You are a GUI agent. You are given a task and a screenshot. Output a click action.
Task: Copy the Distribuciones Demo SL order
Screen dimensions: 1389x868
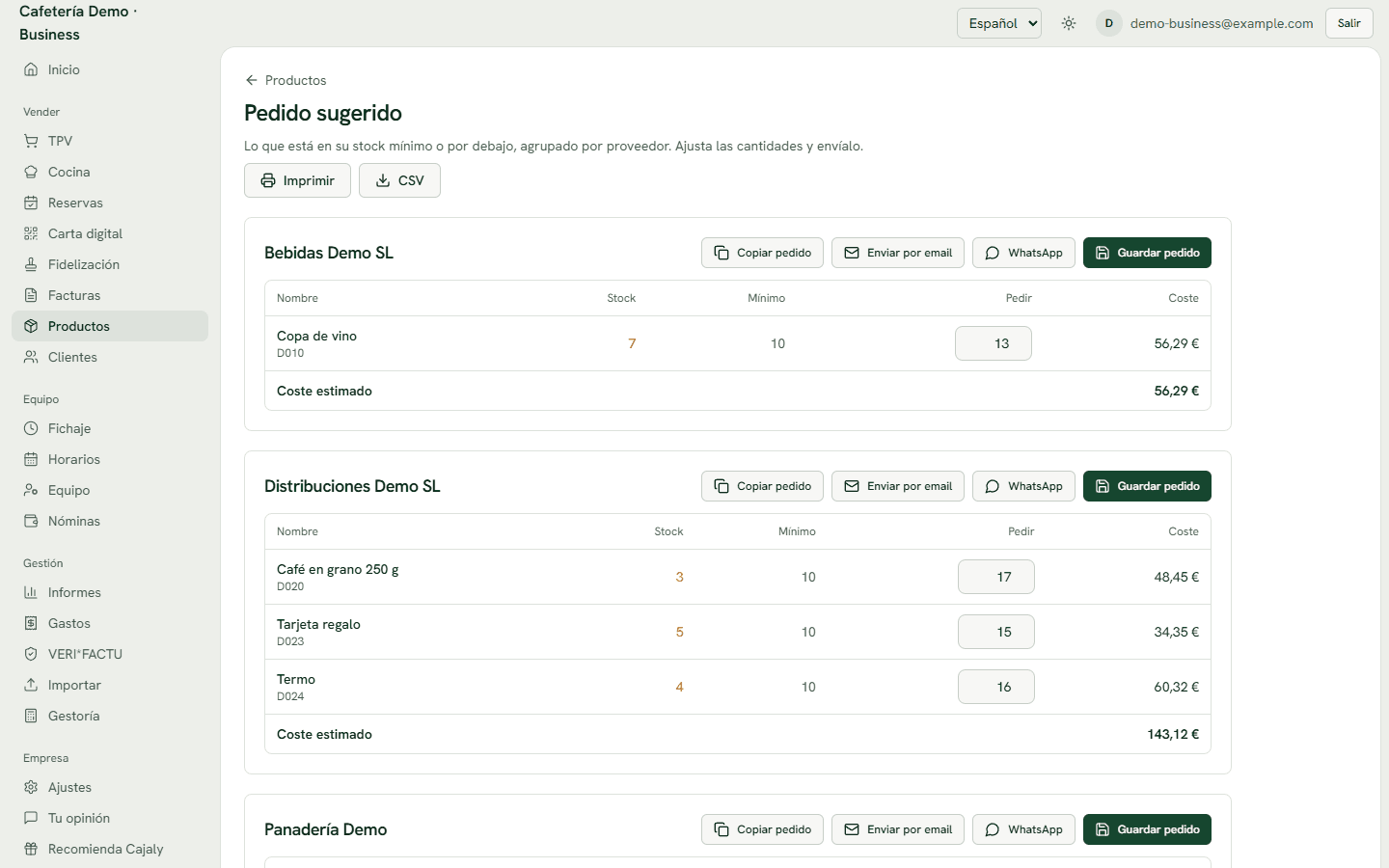pyautogui.click(x=762, y=486)
